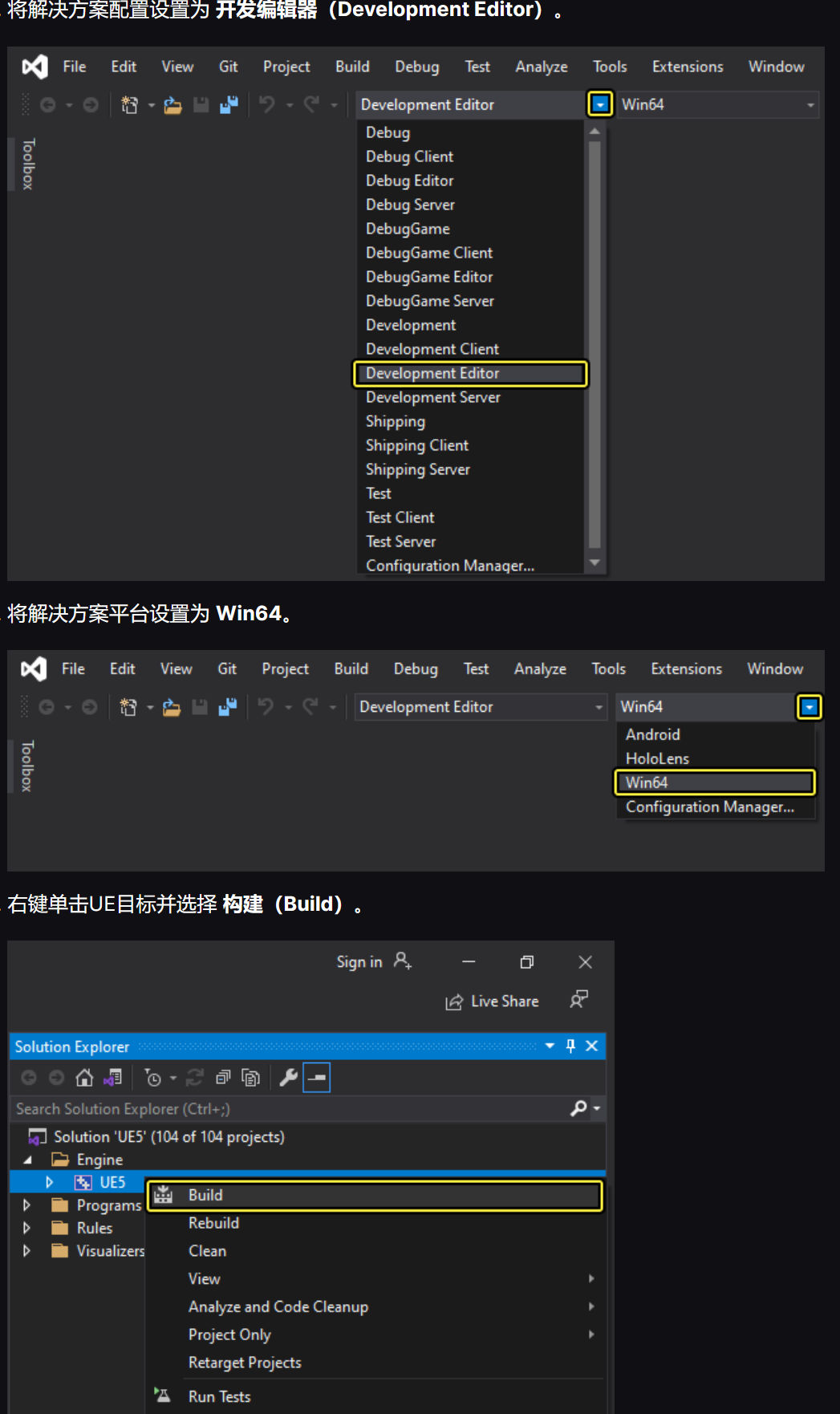Click the Sign in link
Image resolution: width=840 pixels, height=1414 pixels.
click(359, 961)
